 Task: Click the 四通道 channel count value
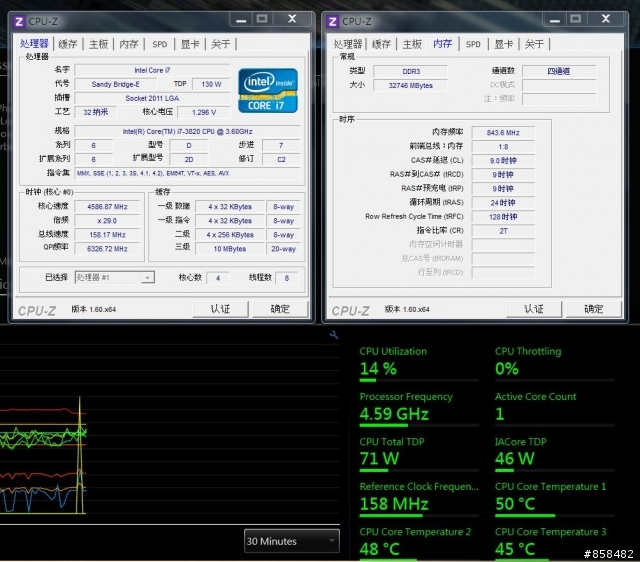(559, 71)
